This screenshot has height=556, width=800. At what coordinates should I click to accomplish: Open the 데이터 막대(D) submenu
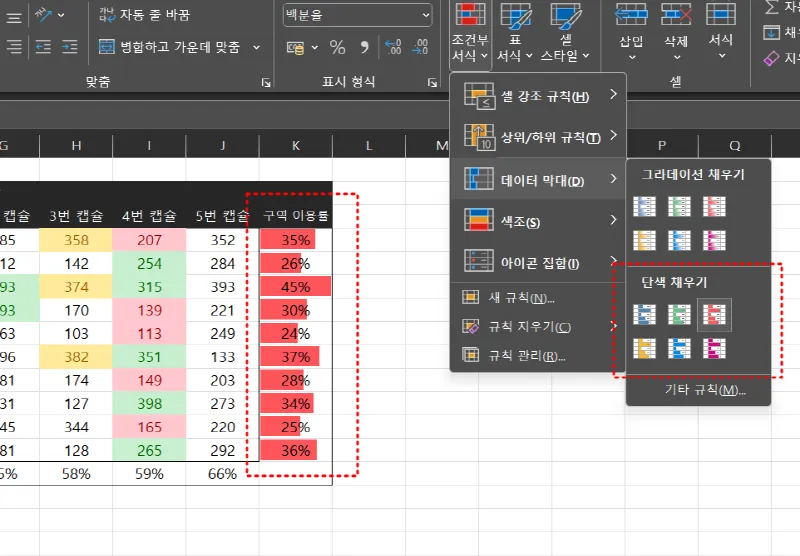pyautogui.click(x=538, y=179)
